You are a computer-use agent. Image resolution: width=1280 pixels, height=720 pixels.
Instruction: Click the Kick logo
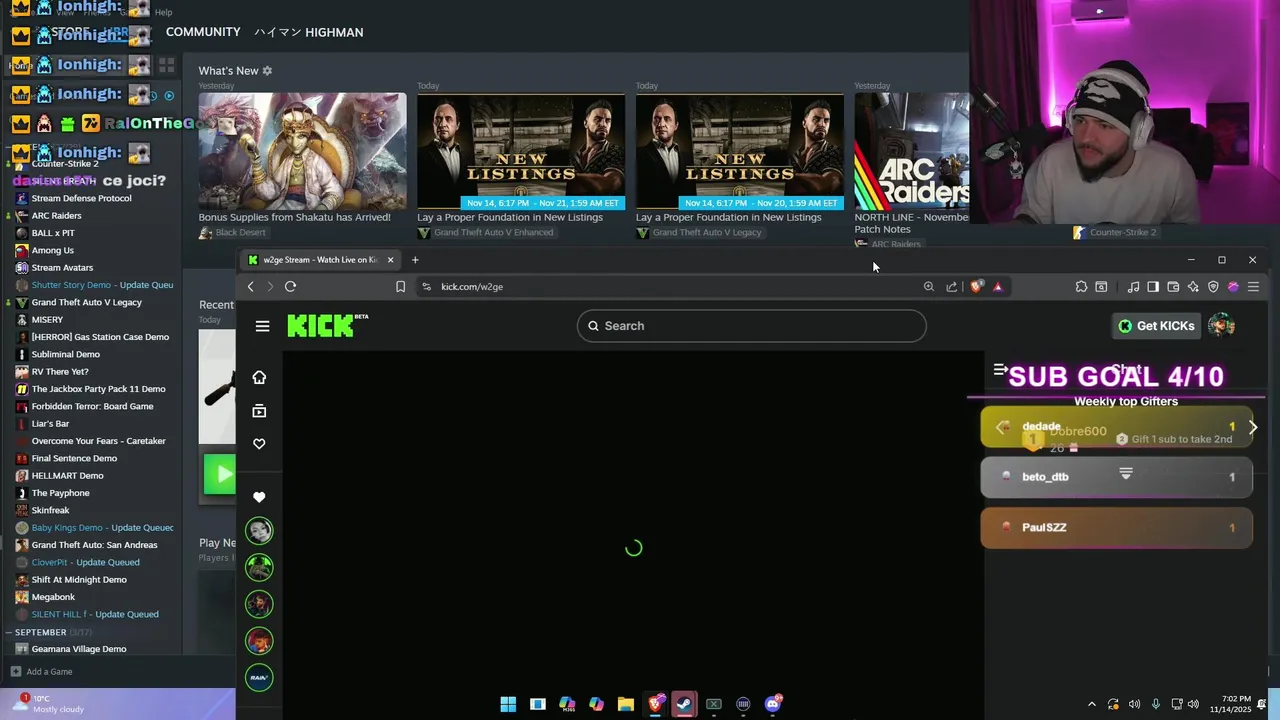point(327,325)
